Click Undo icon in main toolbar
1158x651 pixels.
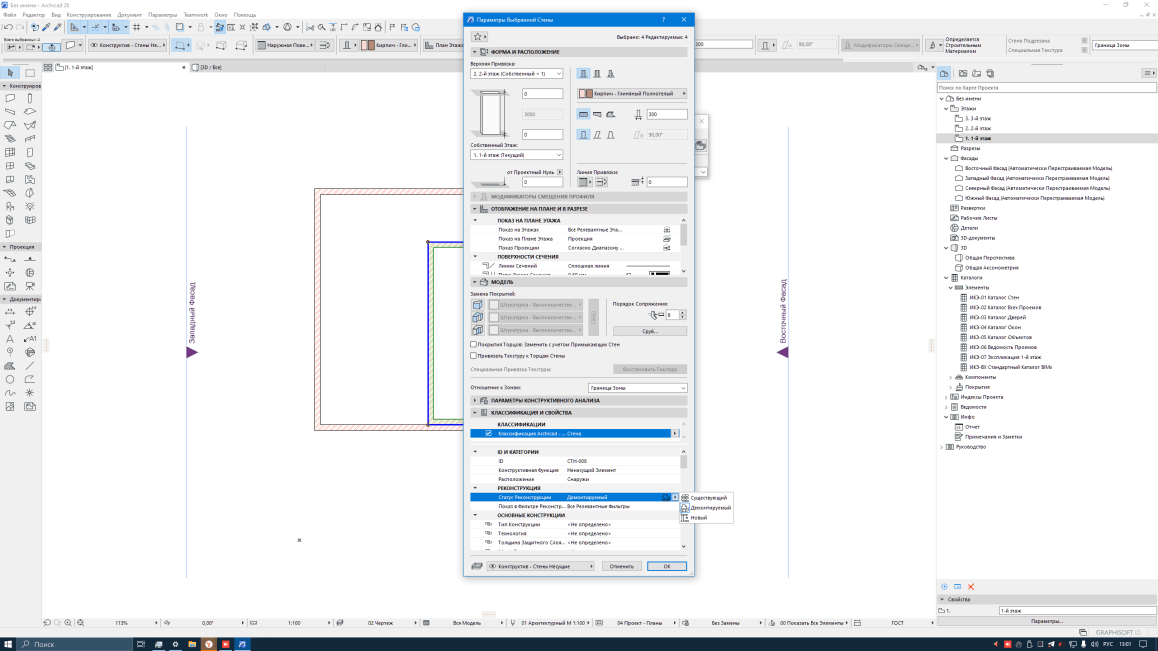click(x=8, y=27)
